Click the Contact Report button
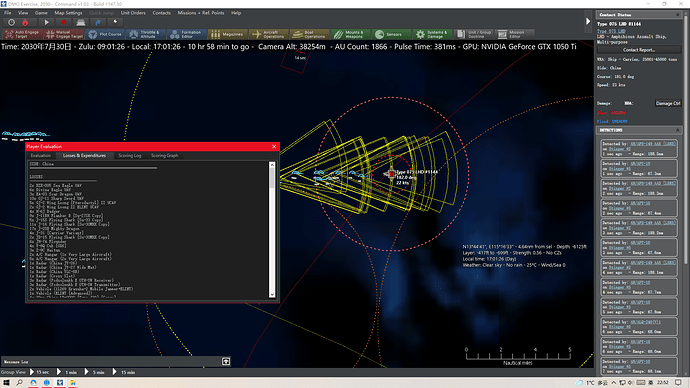Image resolution: width=690 pixels, height=388 pixels. click(x=639, y=50)
